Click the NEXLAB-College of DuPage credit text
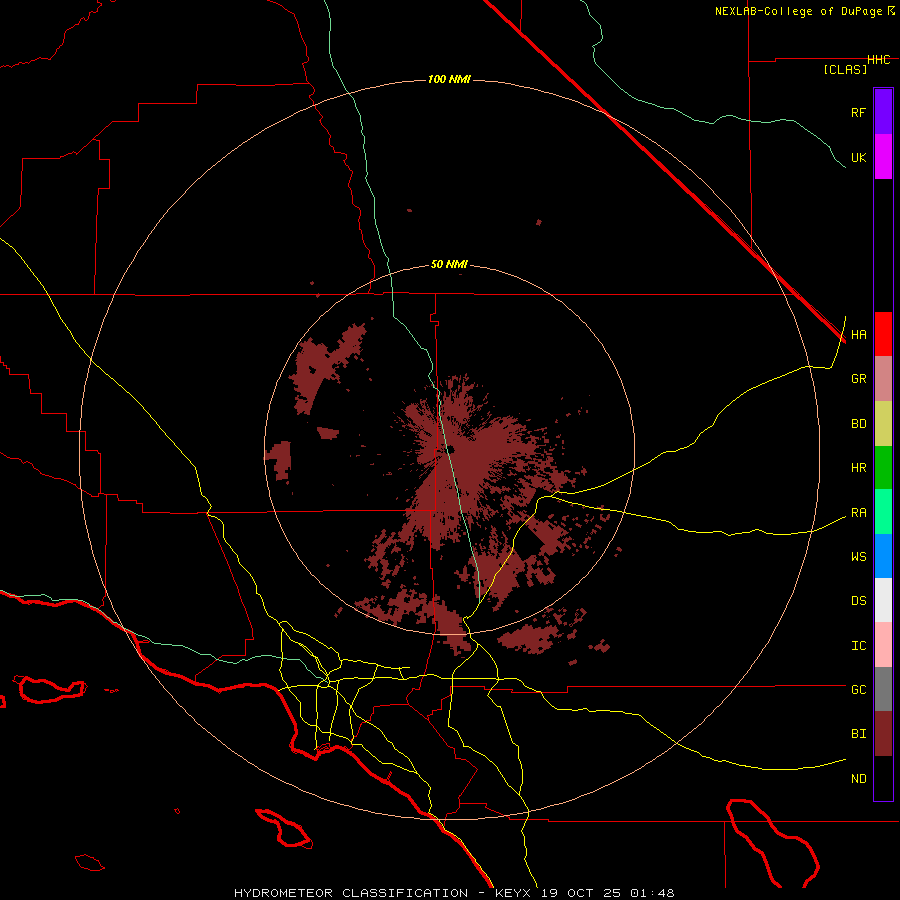 (798, 11)
